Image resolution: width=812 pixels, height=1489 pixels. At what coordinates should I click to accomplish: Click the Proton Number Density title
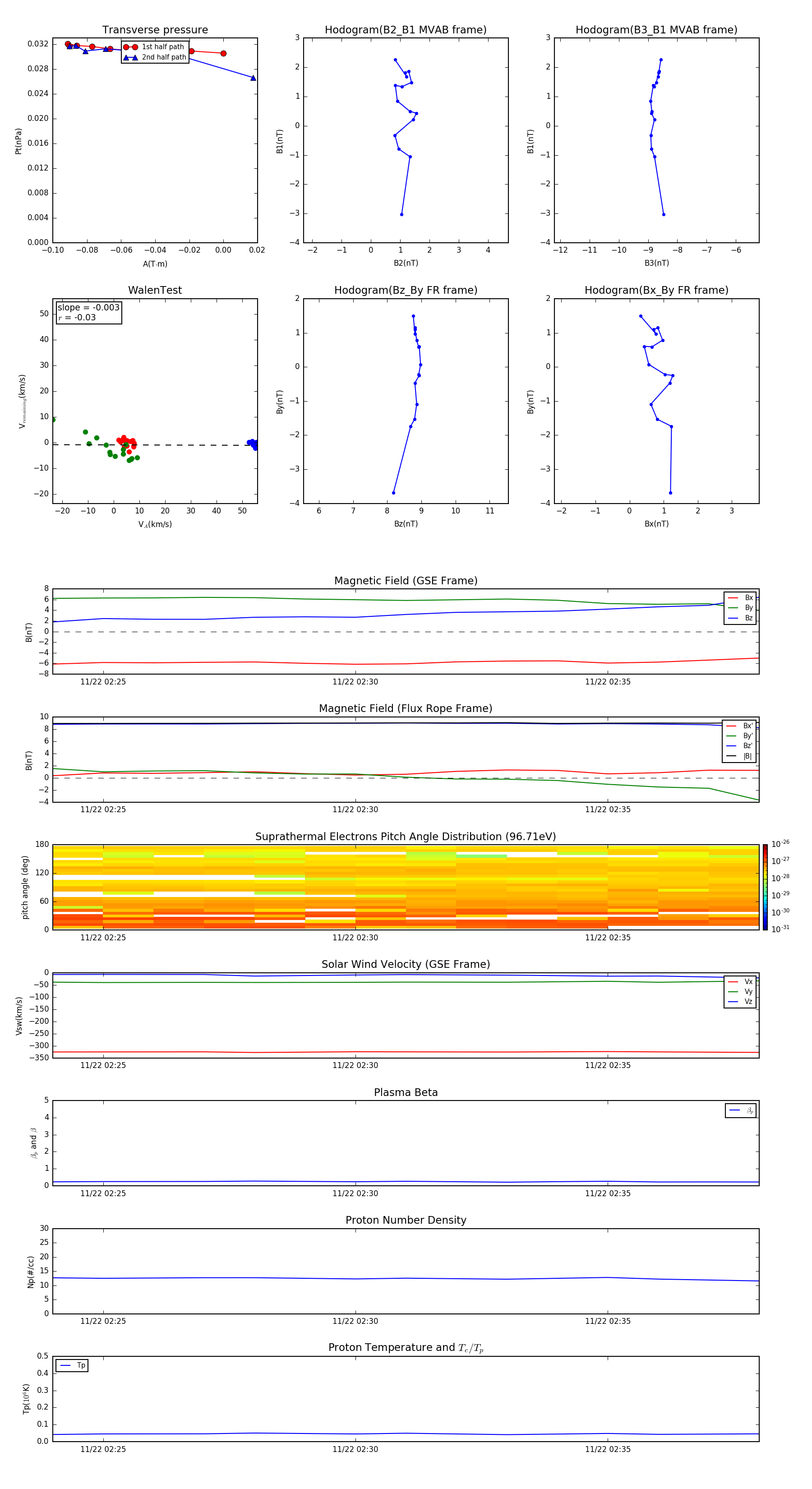click(x=406, y=1220)
